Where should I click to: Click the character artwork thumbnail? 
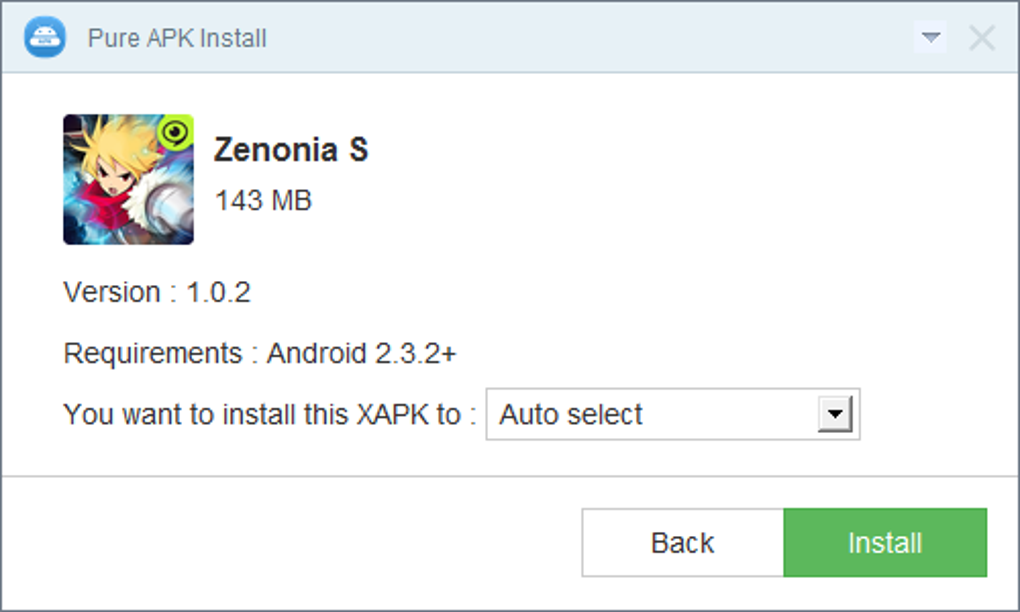pyautogui.click(x=128, y=178)
